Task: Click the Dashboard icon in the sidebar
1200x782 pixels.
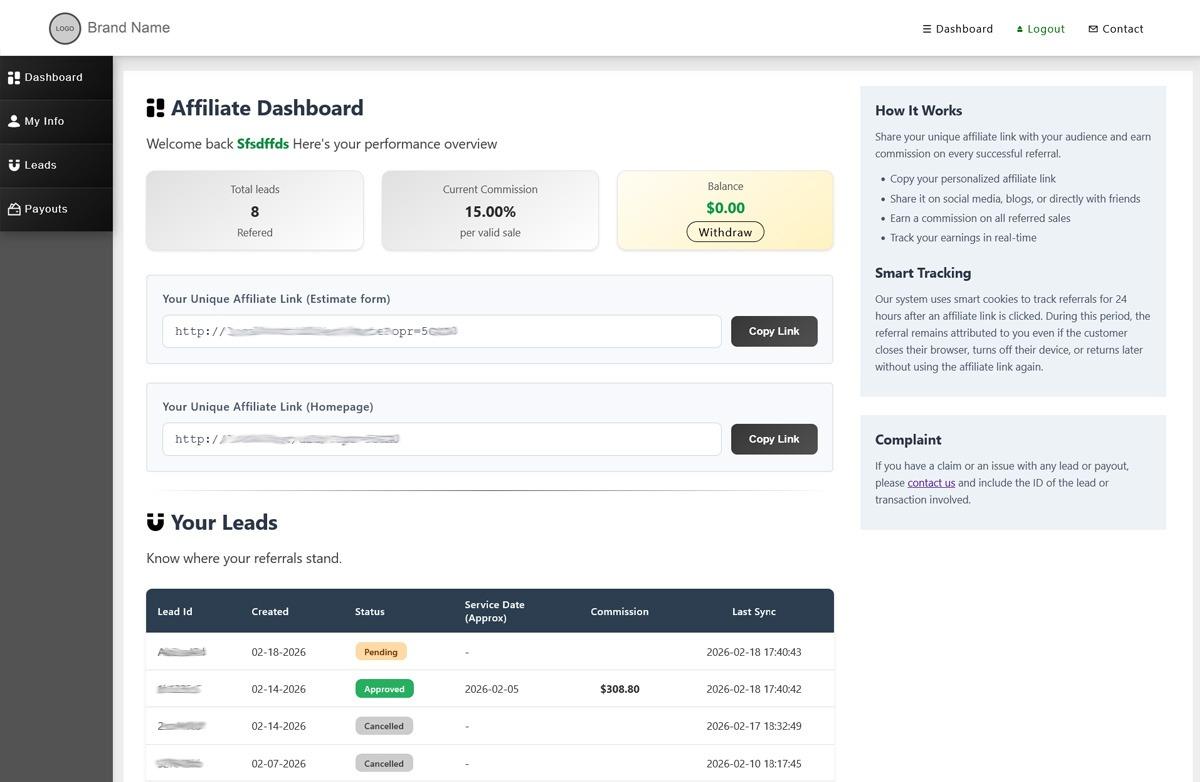Action: pos(12,77)
